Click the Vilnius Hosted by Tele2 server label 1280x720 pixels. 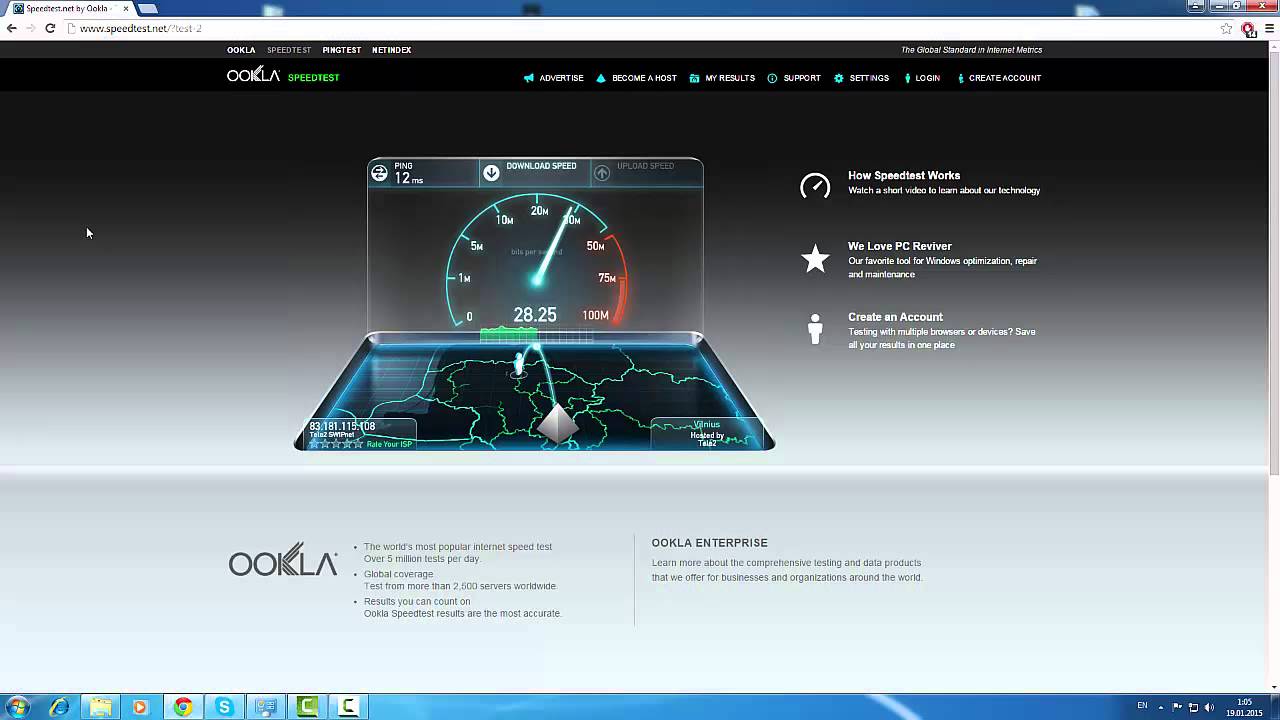point(707,433)
